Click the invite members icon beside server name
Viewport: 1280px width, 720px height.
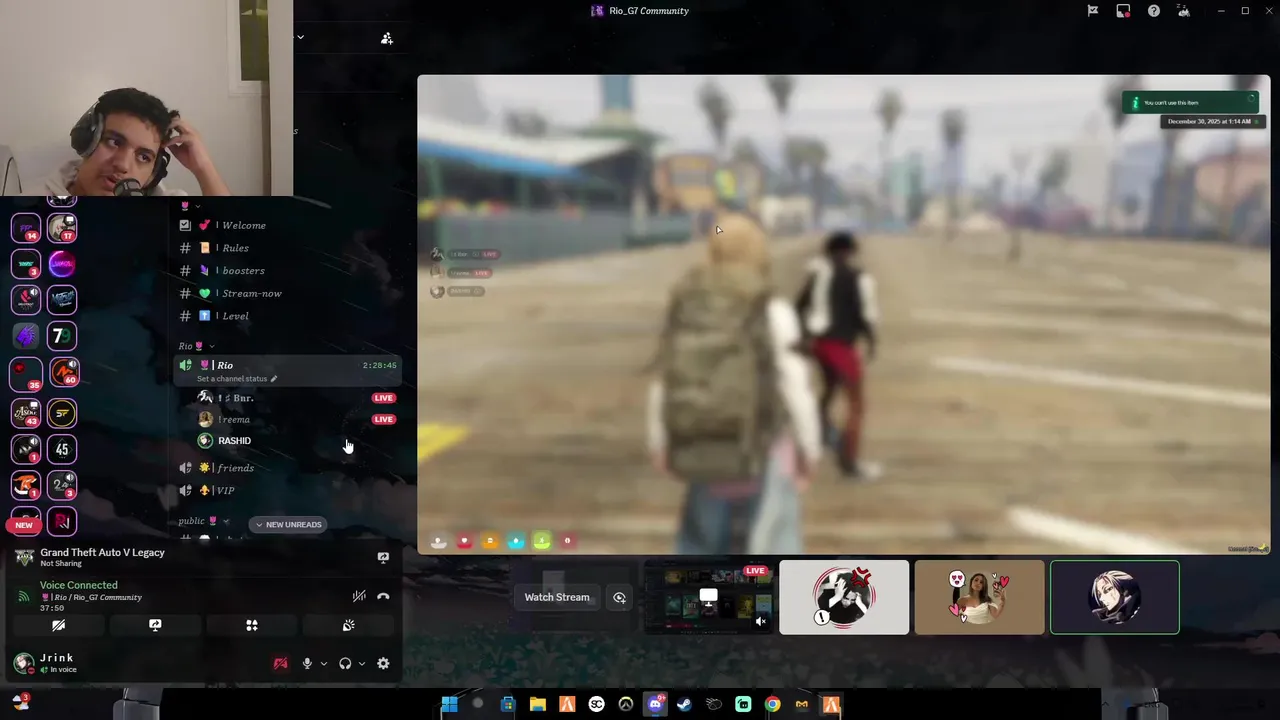coord(387,38)
